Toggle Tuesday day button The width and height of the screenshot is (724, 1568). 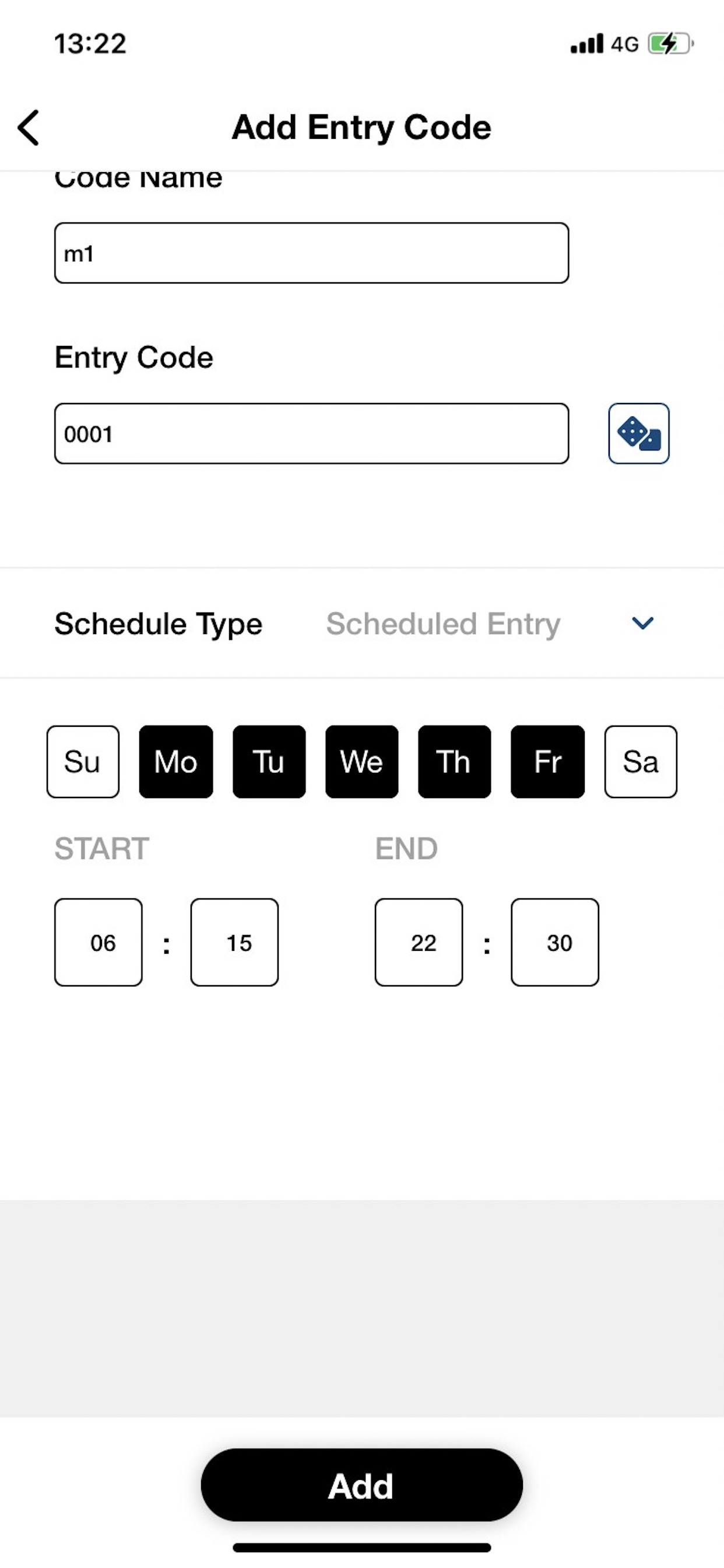[269, 761]
